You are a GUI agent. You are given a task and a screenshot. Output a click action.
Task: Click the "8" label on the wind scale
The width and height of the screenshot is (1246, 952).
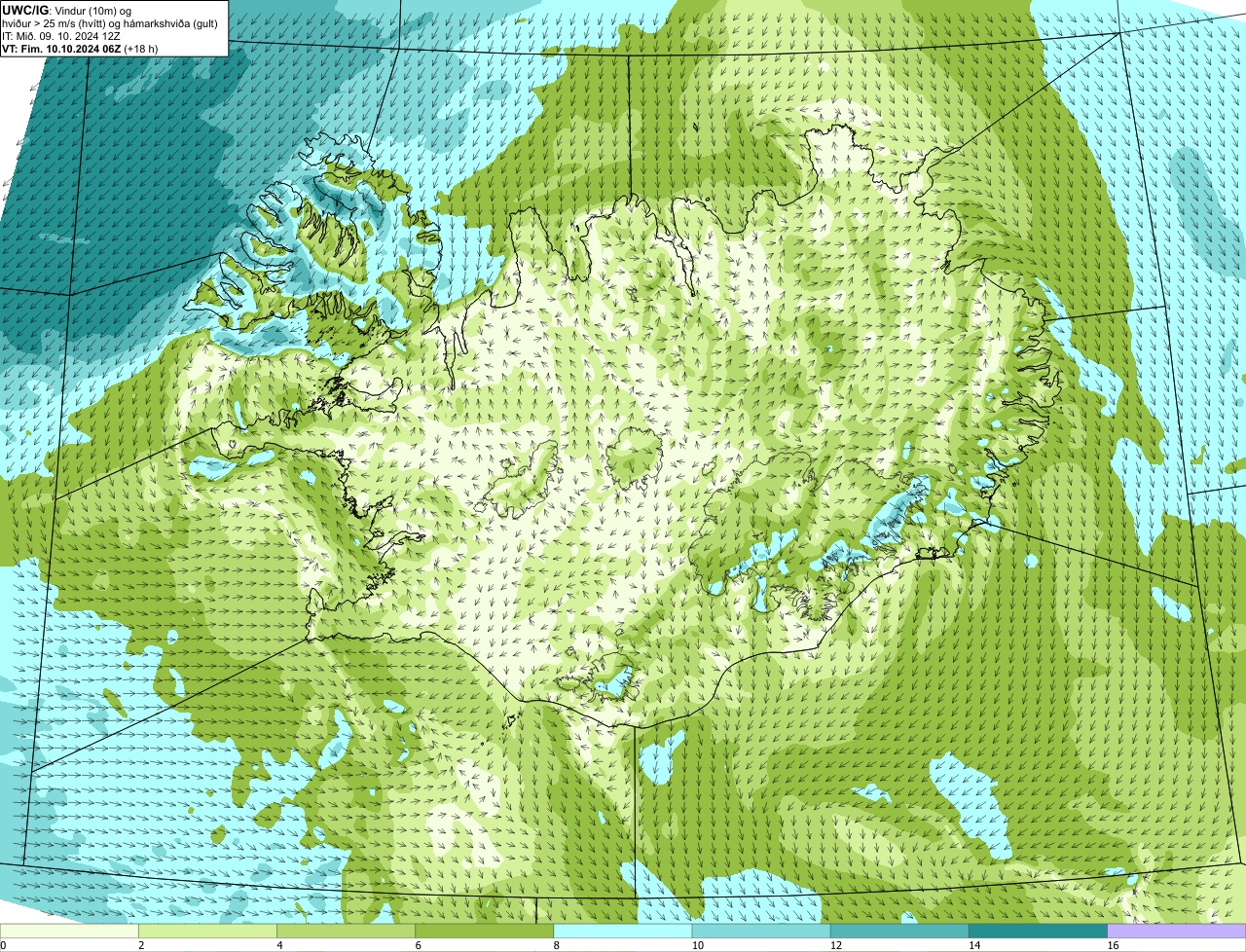coord(556,945)
